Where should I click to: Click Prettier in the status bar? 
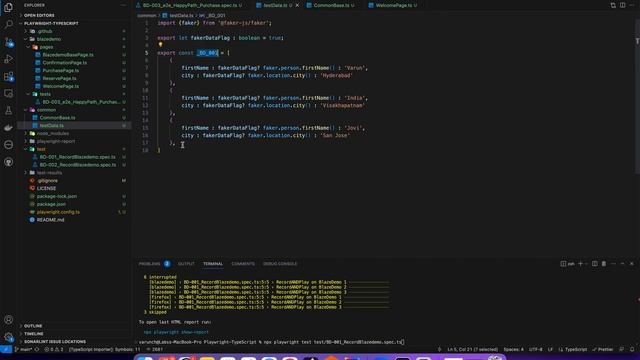602,349
